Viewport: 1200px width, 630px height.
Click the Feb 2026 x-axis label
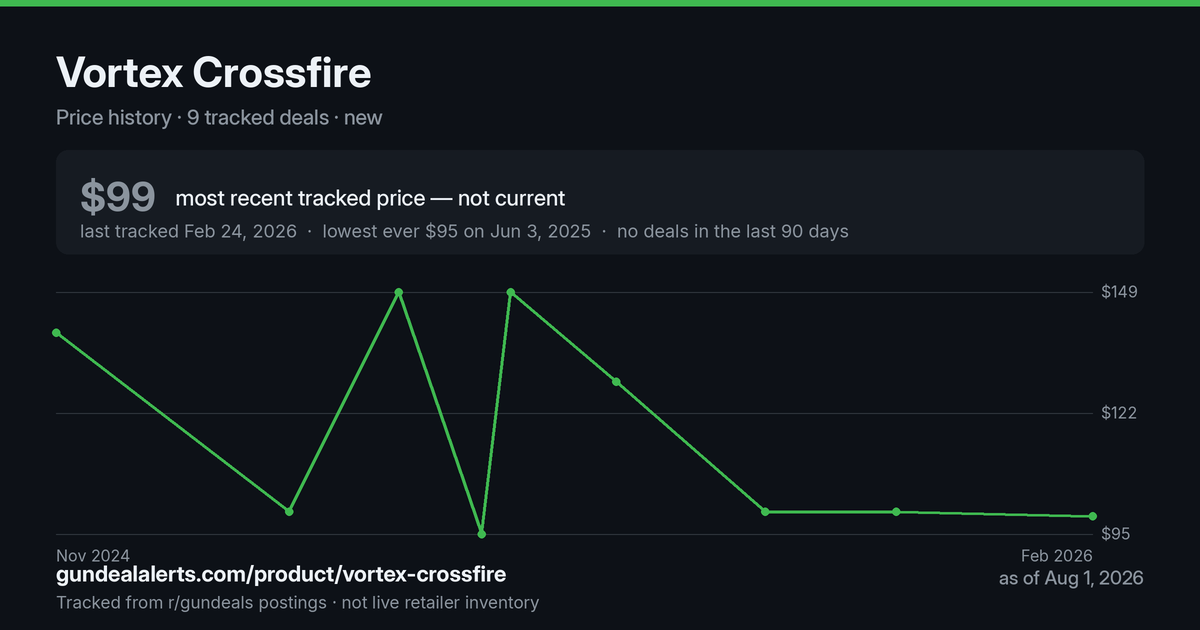click(1057, 555)
